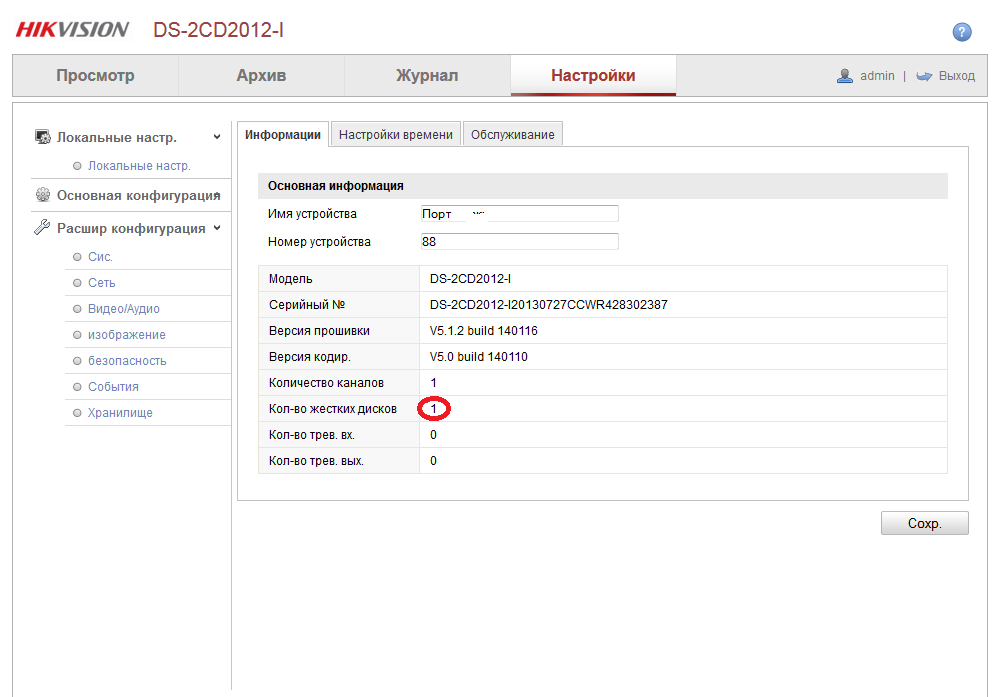Select the Сис. bullet in sidebar
The width and height of the screenshot is (992, 697).
pos(77,257)
